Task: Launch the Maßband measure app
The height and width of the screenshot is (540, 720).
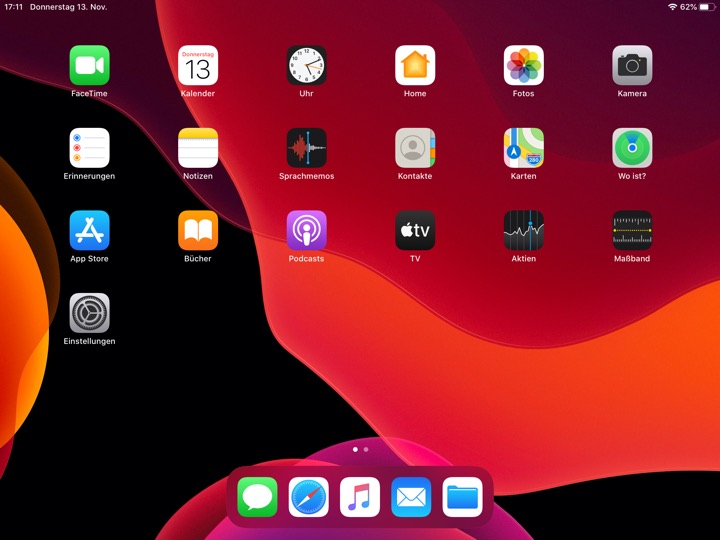Action: tap(632, 231)
